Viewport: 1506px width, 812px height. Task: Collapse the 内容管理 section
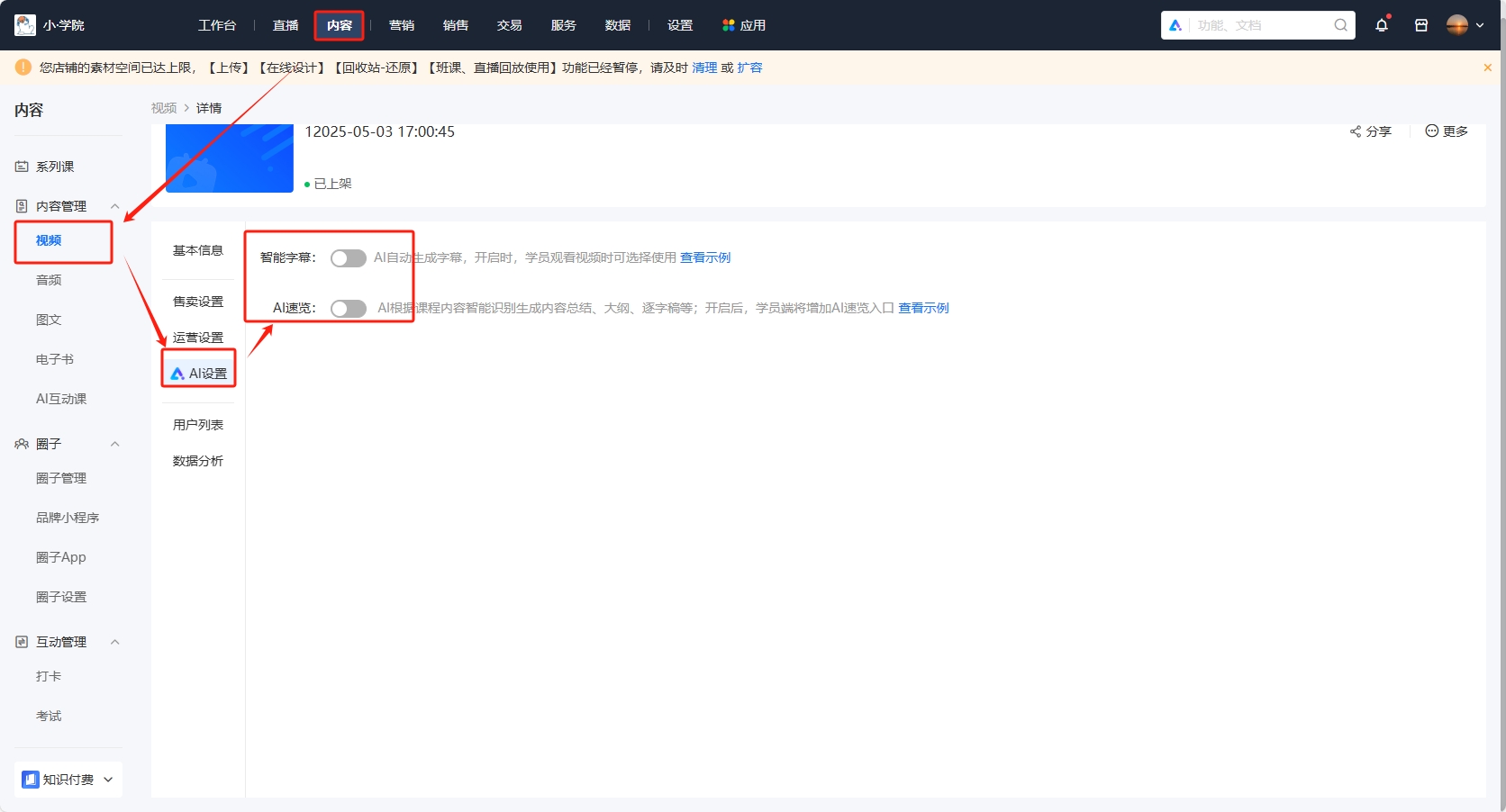point(114,205)
